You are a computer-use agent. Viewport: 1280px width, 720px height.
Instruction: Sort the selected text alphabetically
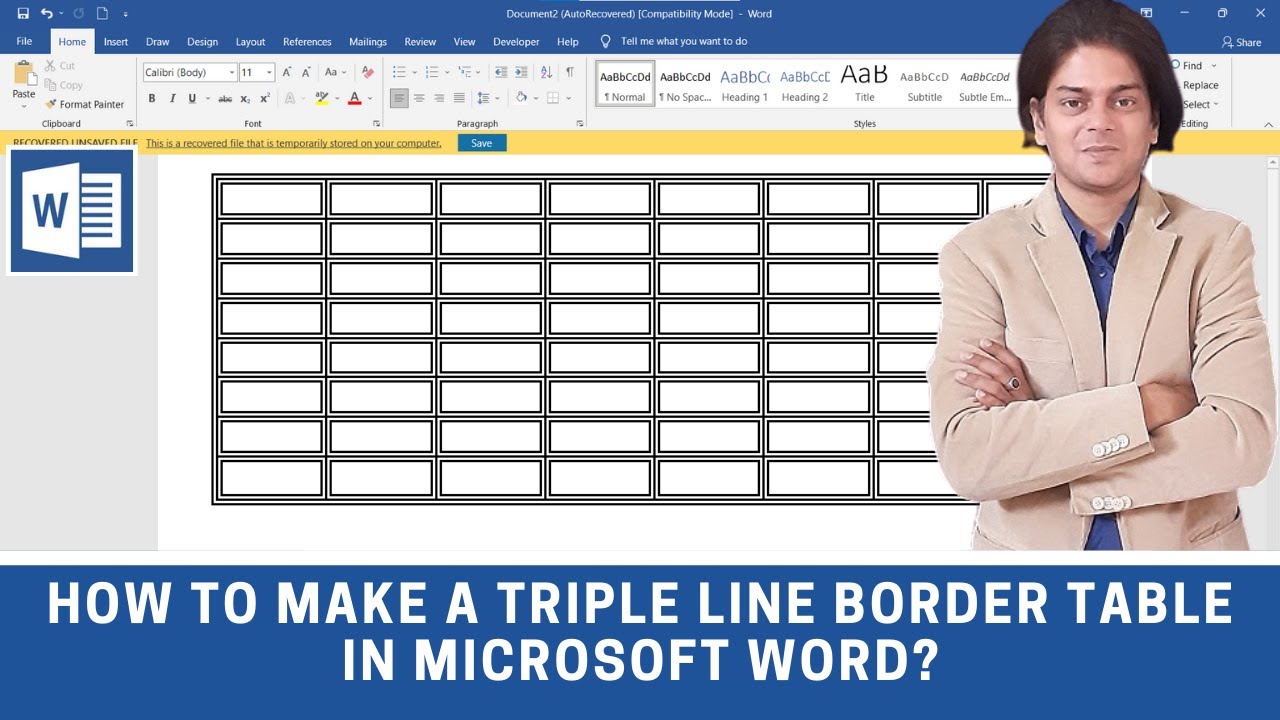[x=546, y=72]
